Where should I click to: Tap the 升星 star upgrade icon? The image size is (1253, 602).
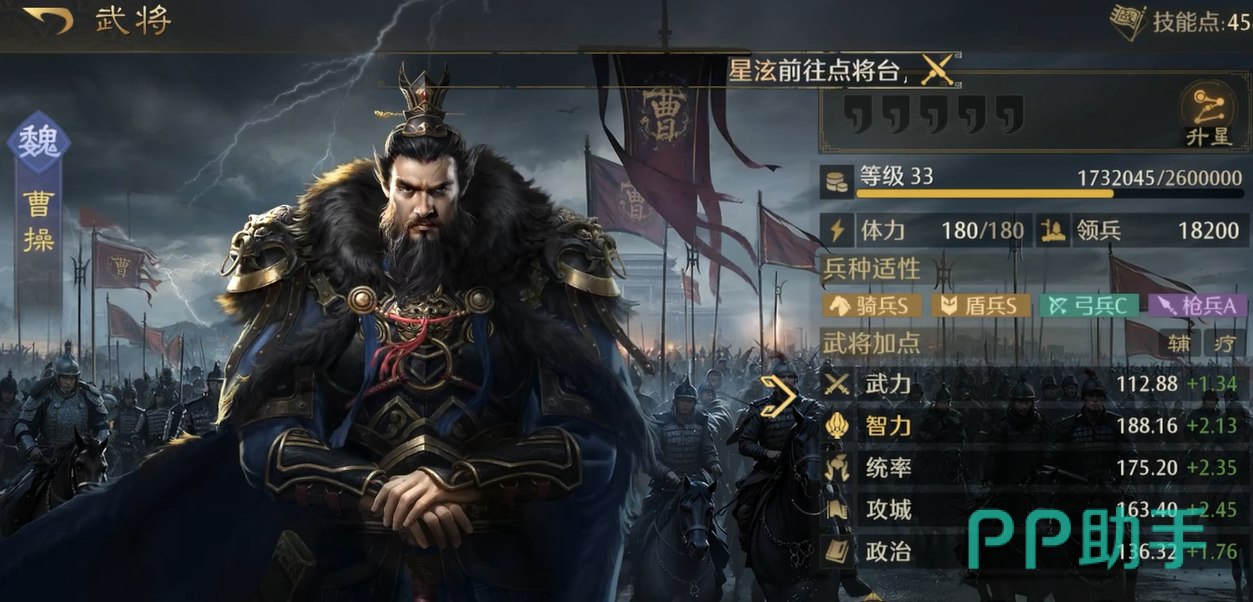click(x=1208, y=115)
